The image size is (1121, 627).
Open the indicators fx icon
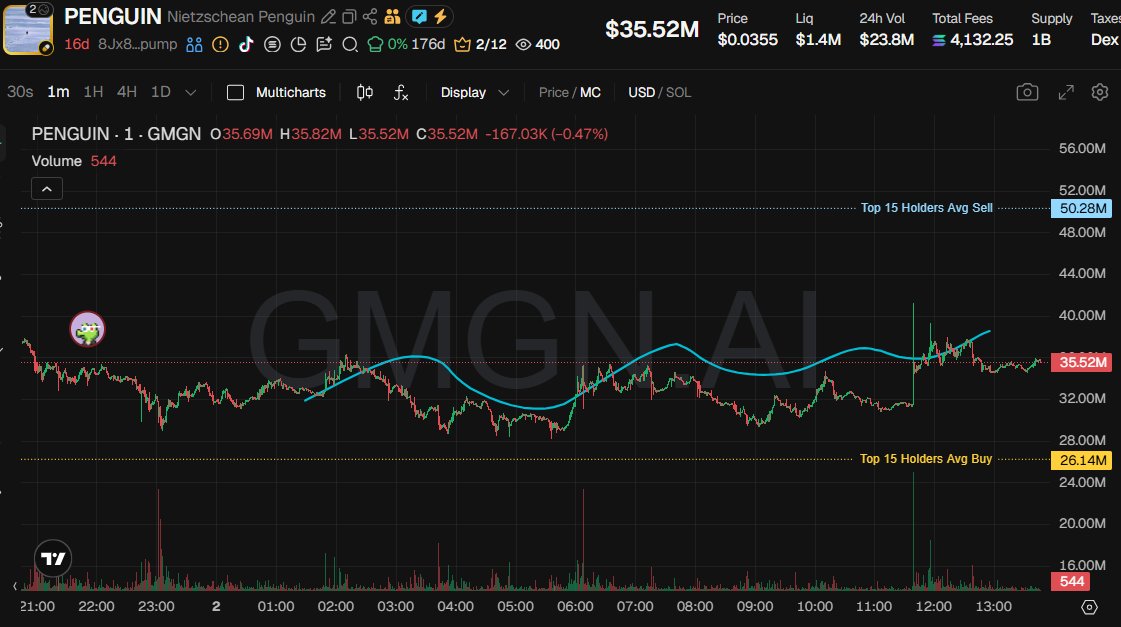(401, 92)
